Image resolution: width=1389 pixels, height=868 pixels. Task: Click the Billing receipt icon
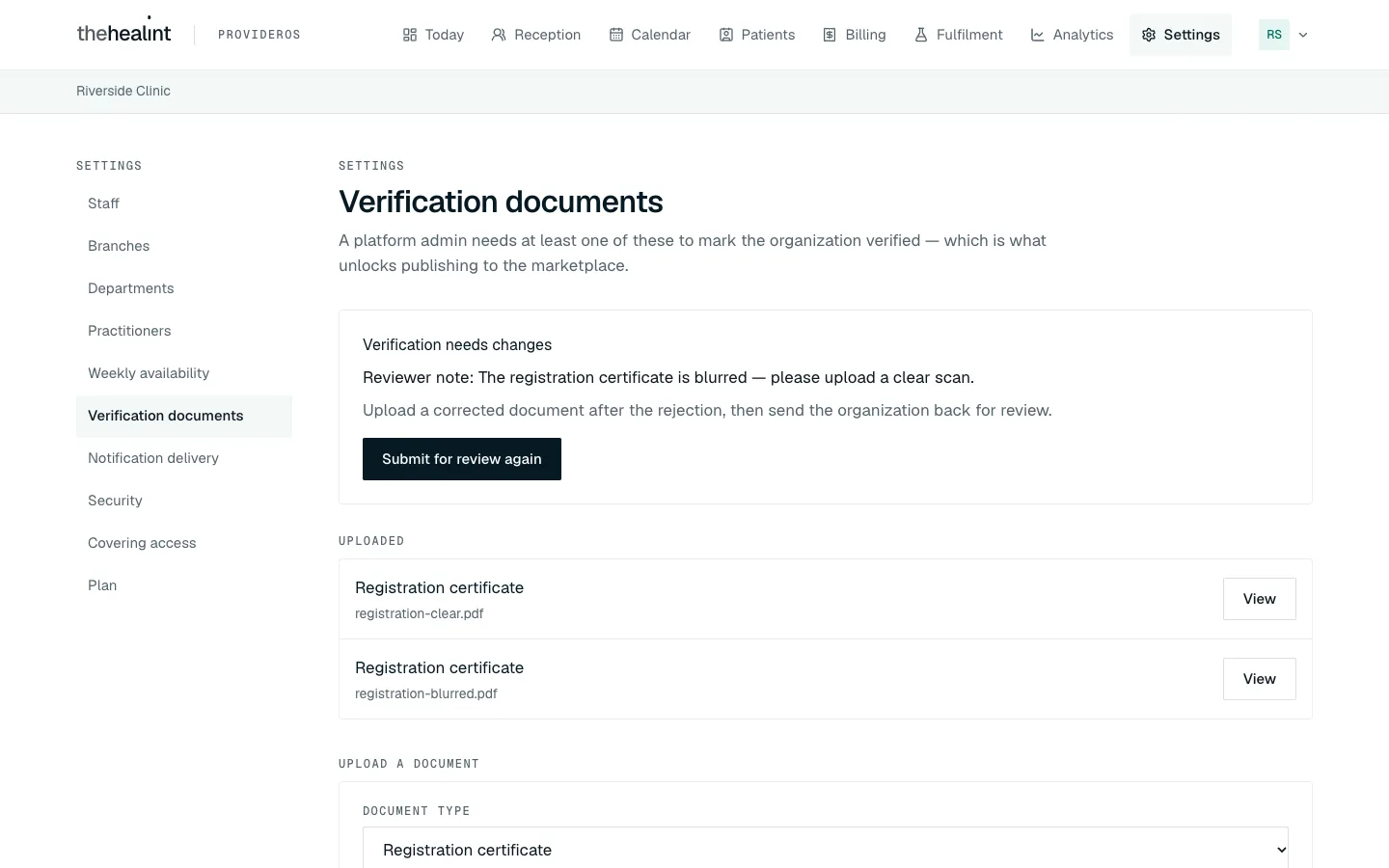pyautogui.click(x=830, y=35)
